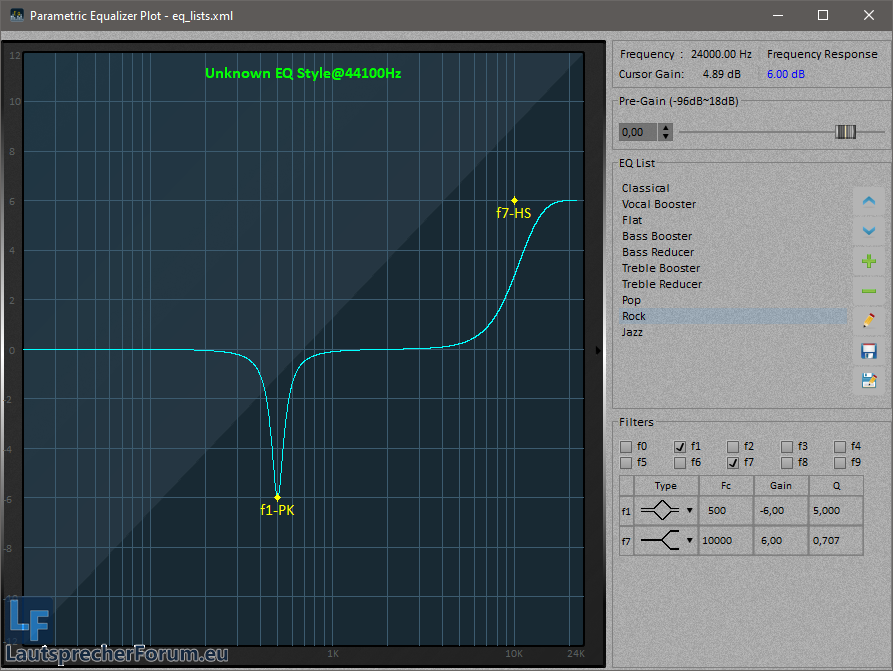Remove the EQ with the green minus icon
This screenshot has height=671, width=893.
coord(868,291)
